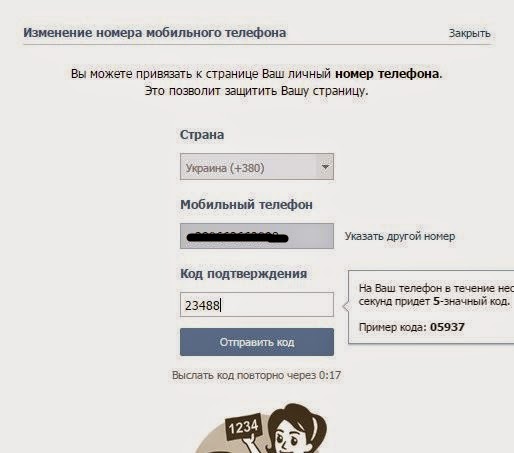The height and width of the screenshot is (453, 514).
Task: Click the Закрыть link to close dialog
Action: coord(469,33)
